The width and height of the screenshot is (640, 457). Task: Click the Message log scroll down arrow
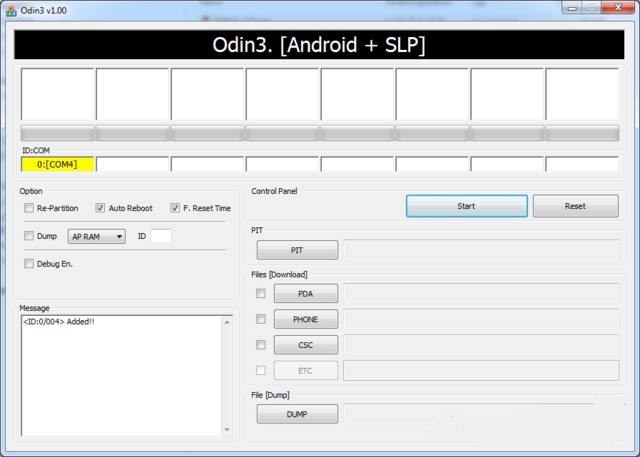227,429
